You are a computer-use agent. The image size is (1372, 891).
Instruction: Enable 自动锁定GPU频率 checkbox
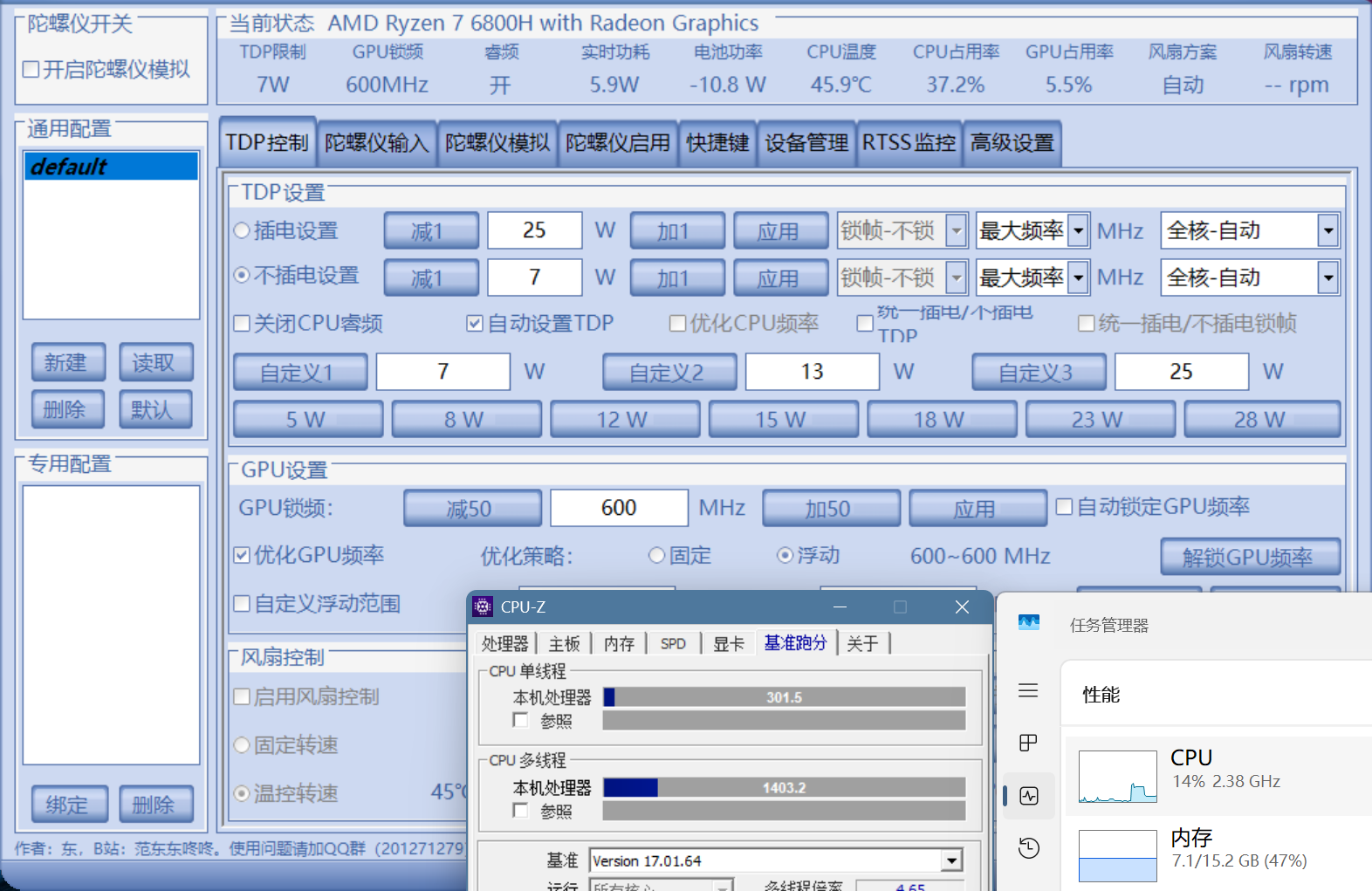point(1064,507)
